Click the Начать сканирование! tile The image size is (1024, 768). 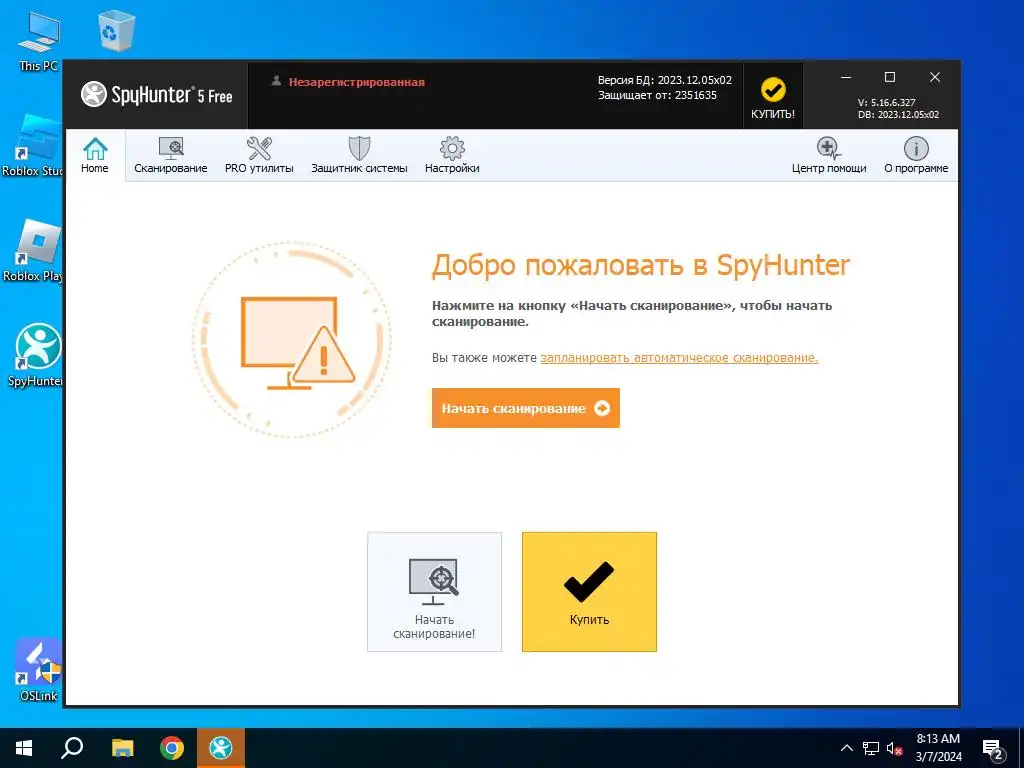point(434,592)
